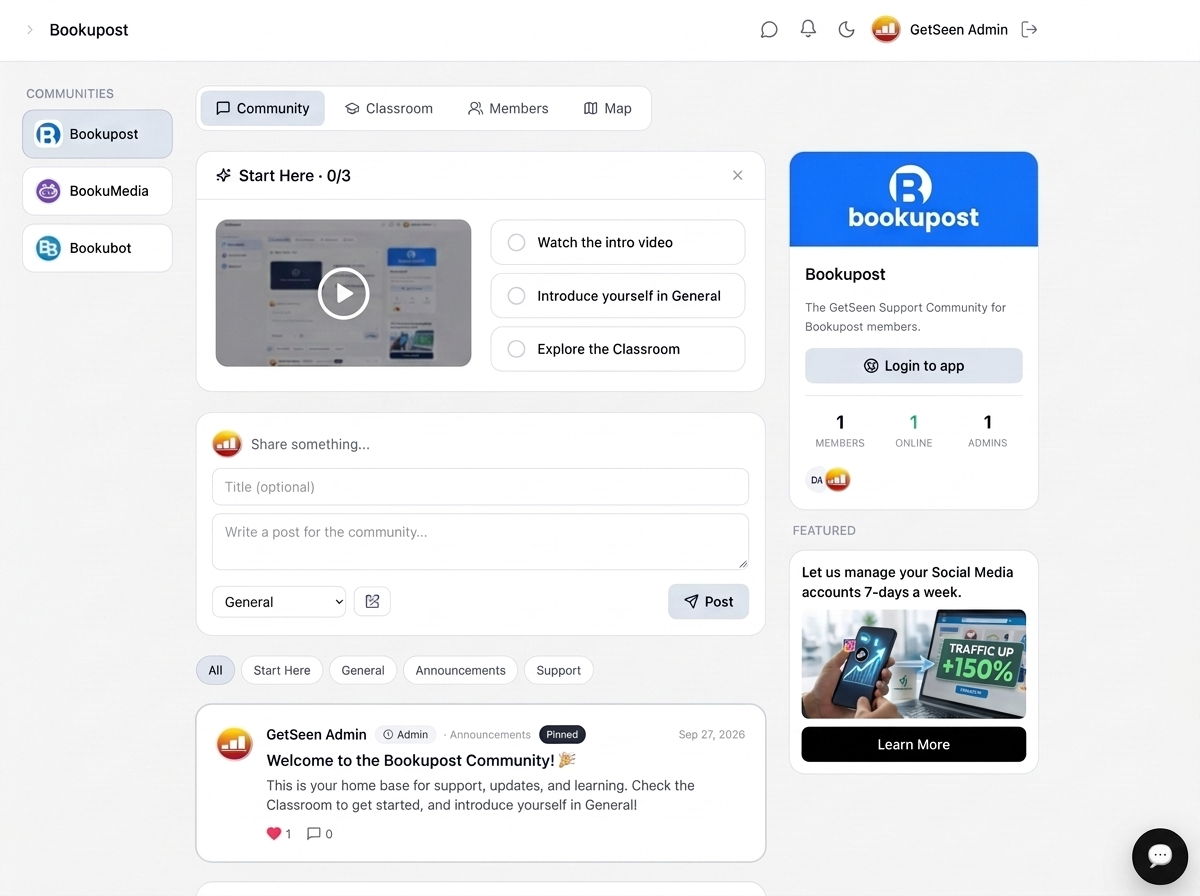
Task: Click the Announcements label on the post
Action: coord(490,734)
